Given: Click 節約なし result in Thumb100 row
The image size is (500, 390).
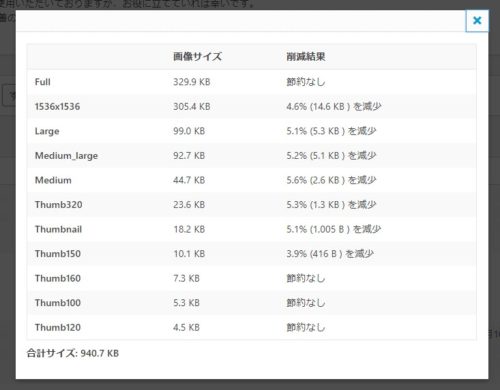Looking at the screenshot, I should [x=306, y=303].
